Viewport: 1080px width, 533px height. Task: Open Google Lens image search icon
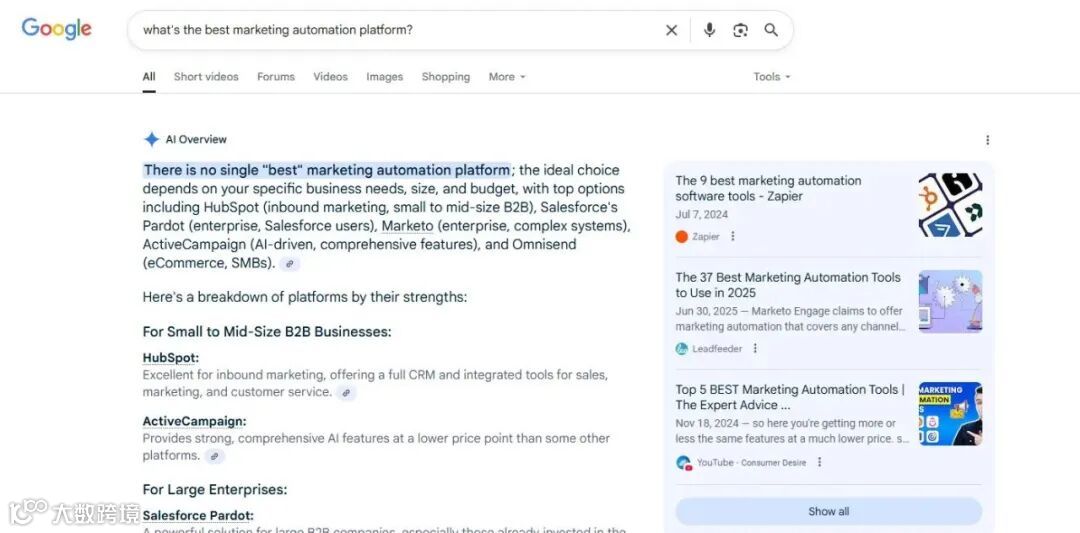(x=740, y=30)
